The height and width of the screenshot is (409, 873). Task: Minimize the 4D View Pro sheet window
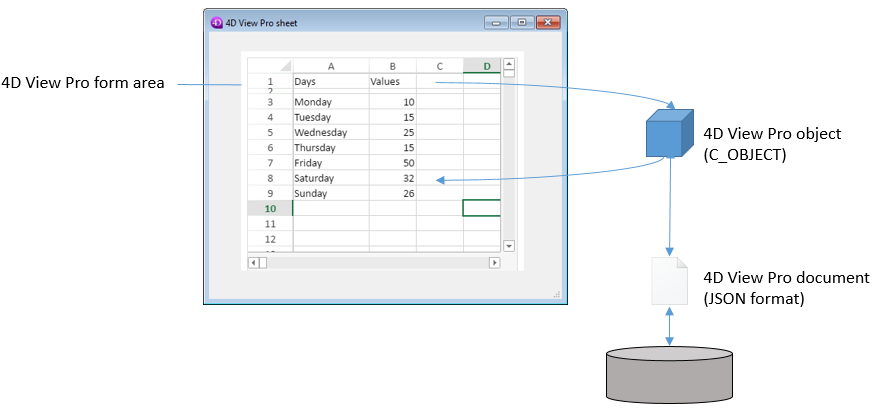[497, 21]
